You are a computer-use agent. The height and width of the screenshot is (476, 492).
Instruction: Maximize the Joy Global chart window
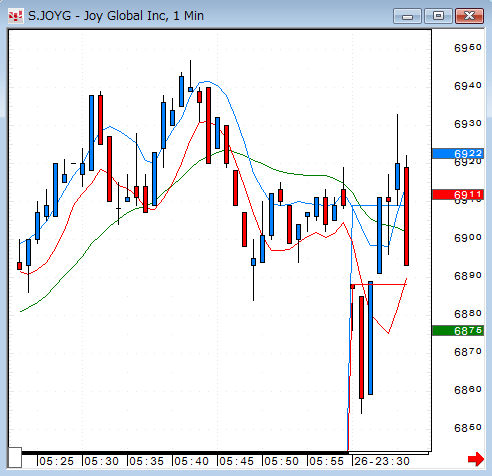438,16
